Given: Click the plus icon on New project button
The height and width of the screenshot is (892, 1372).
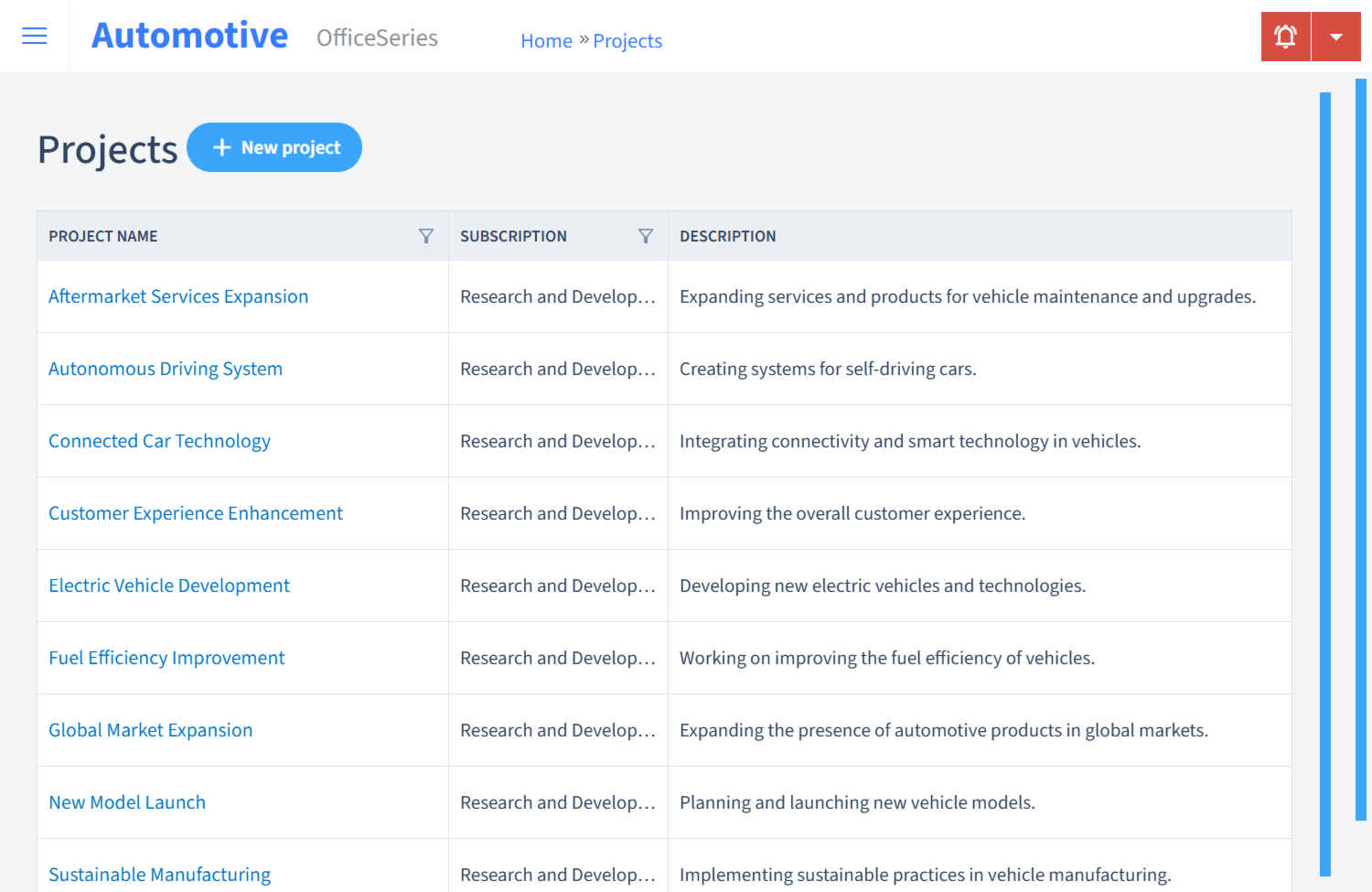Looking at the screenshot, I should coord(222,146).
